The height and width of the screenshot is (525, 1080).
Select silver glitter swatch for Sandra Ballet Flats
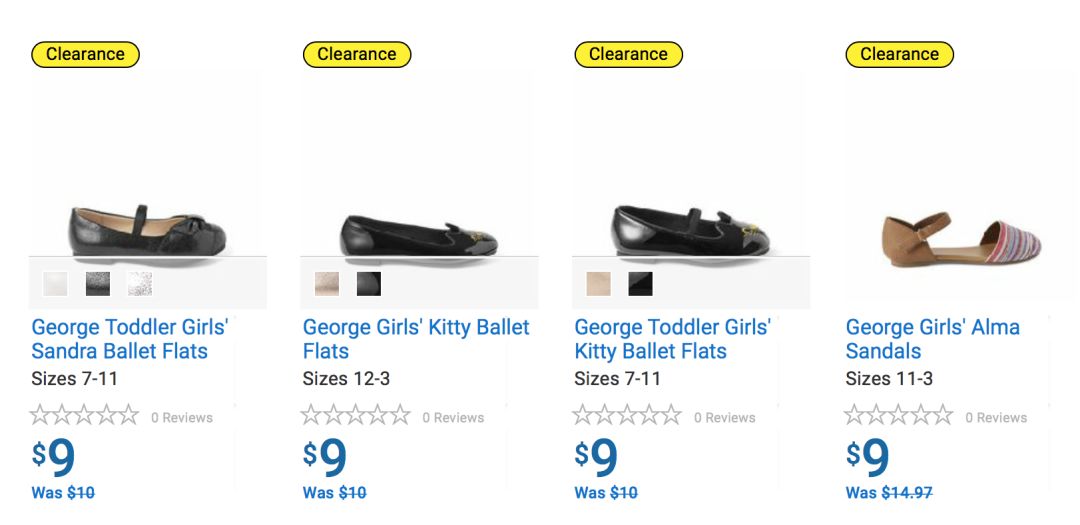(x=139, y=284)
